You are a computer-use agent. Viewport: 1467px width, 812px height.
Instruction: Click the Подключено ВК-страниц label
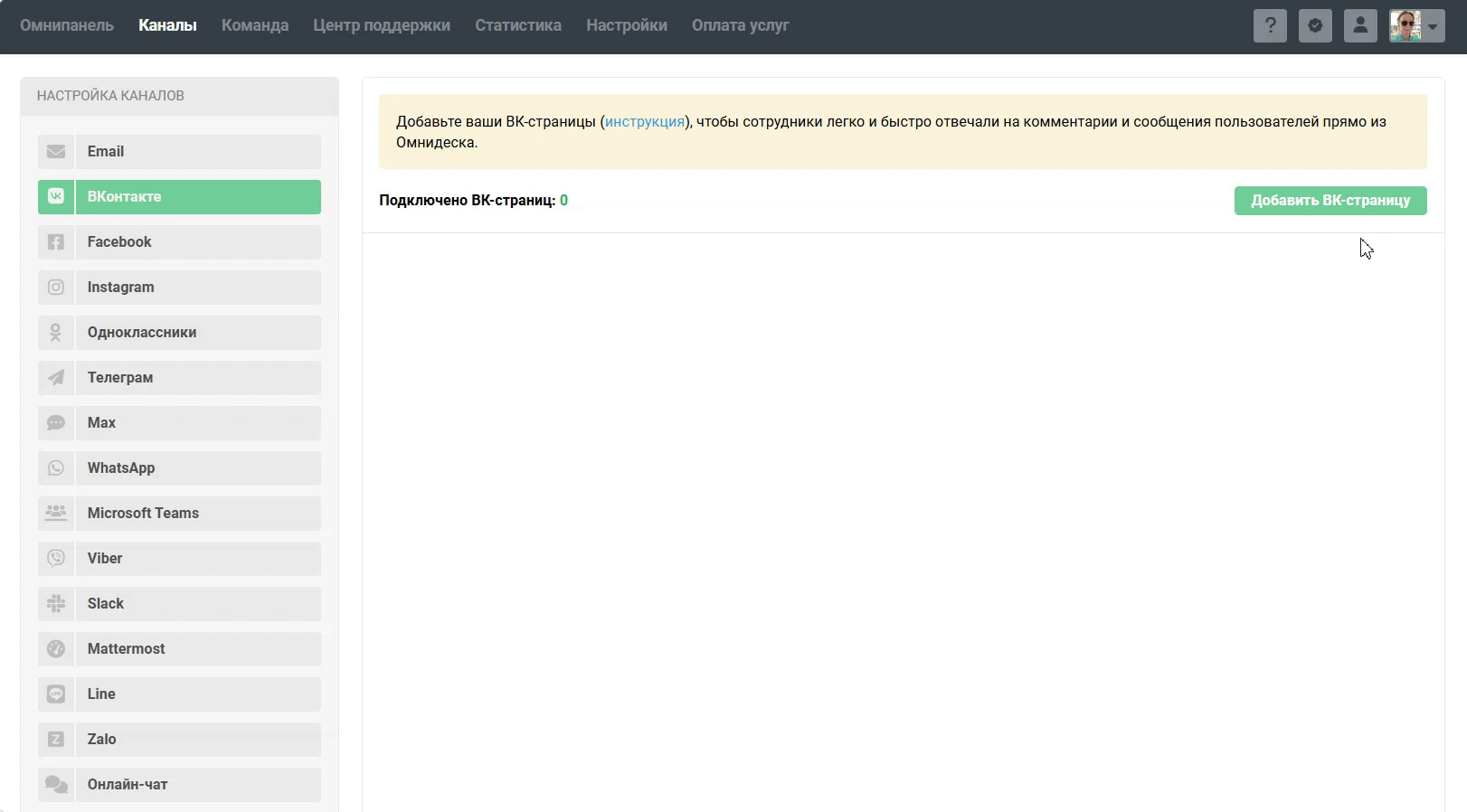pos(467,201)
